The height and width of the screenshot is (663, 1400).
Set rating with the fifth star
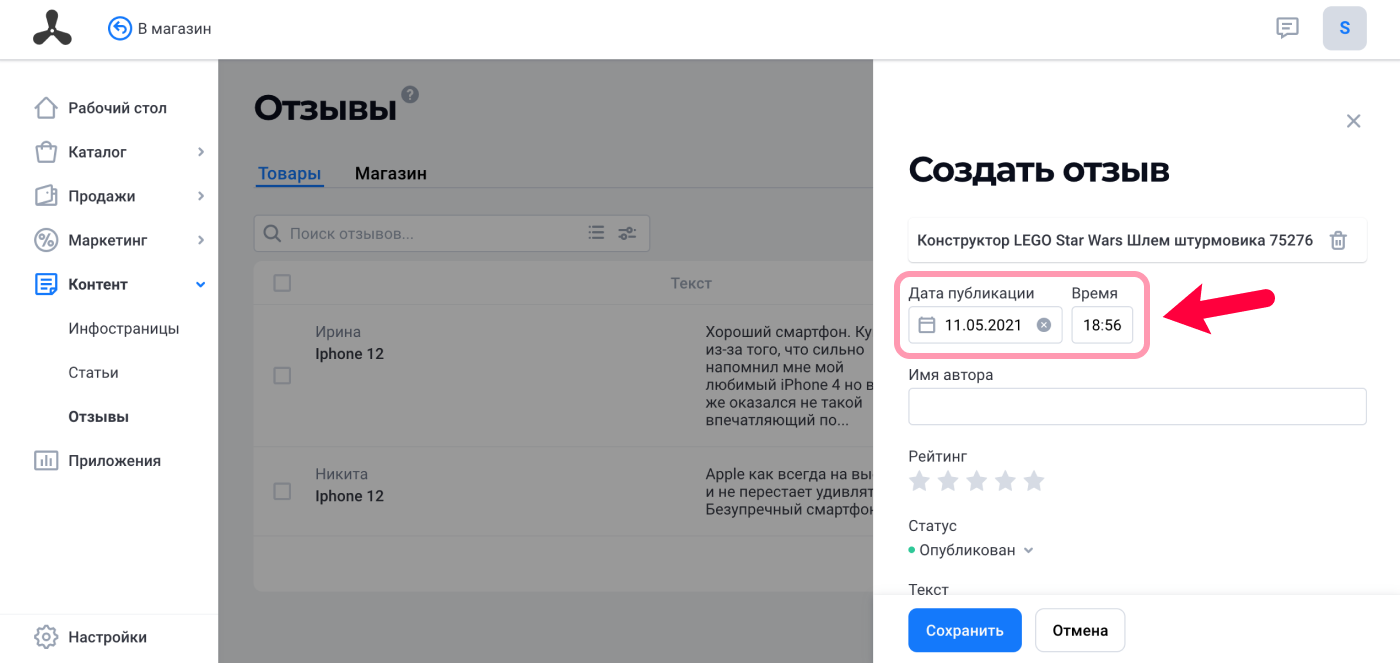click(1034, 481)
